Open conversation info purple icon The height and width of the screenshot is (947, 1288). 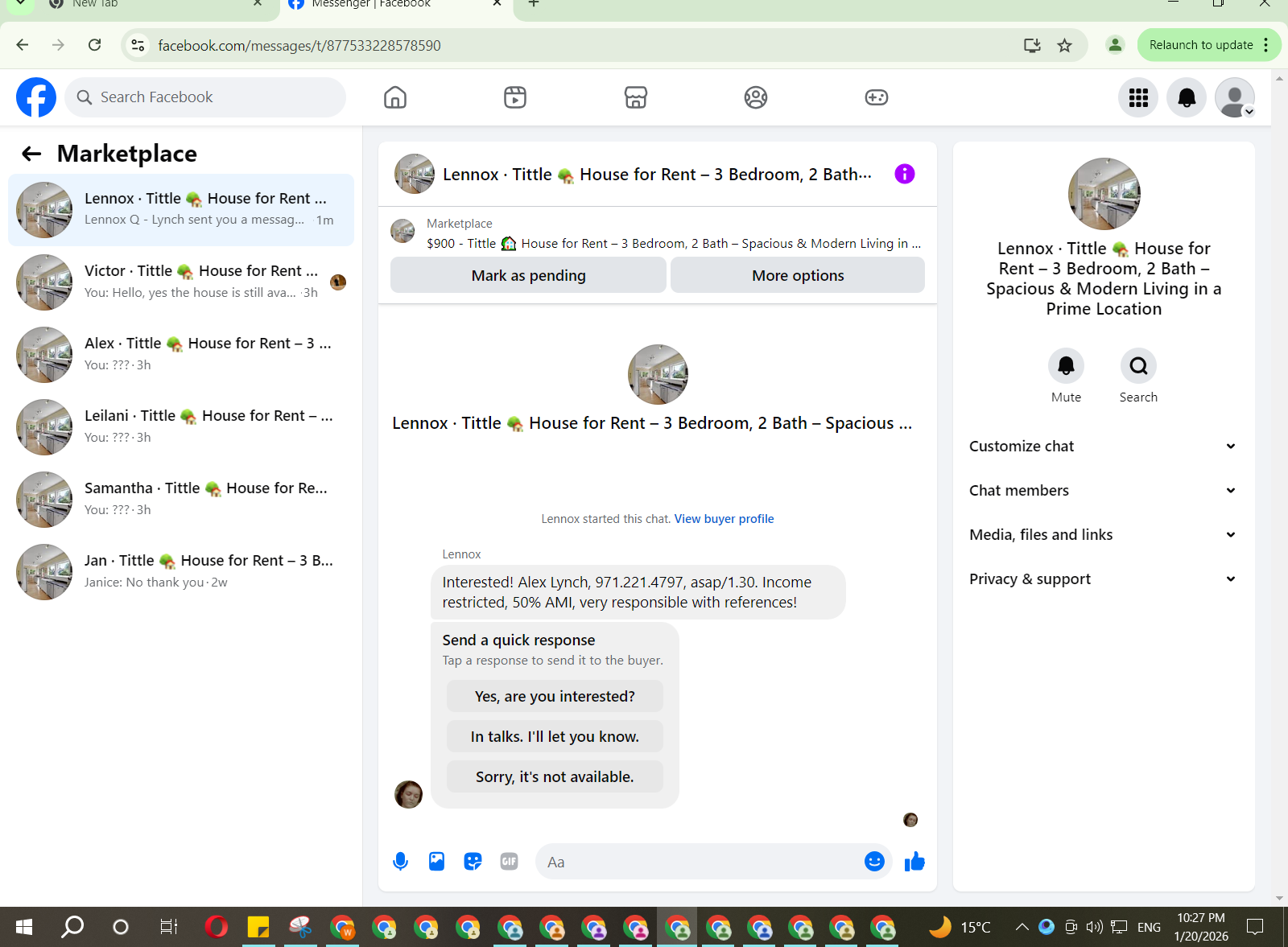[x=905, y=174]
